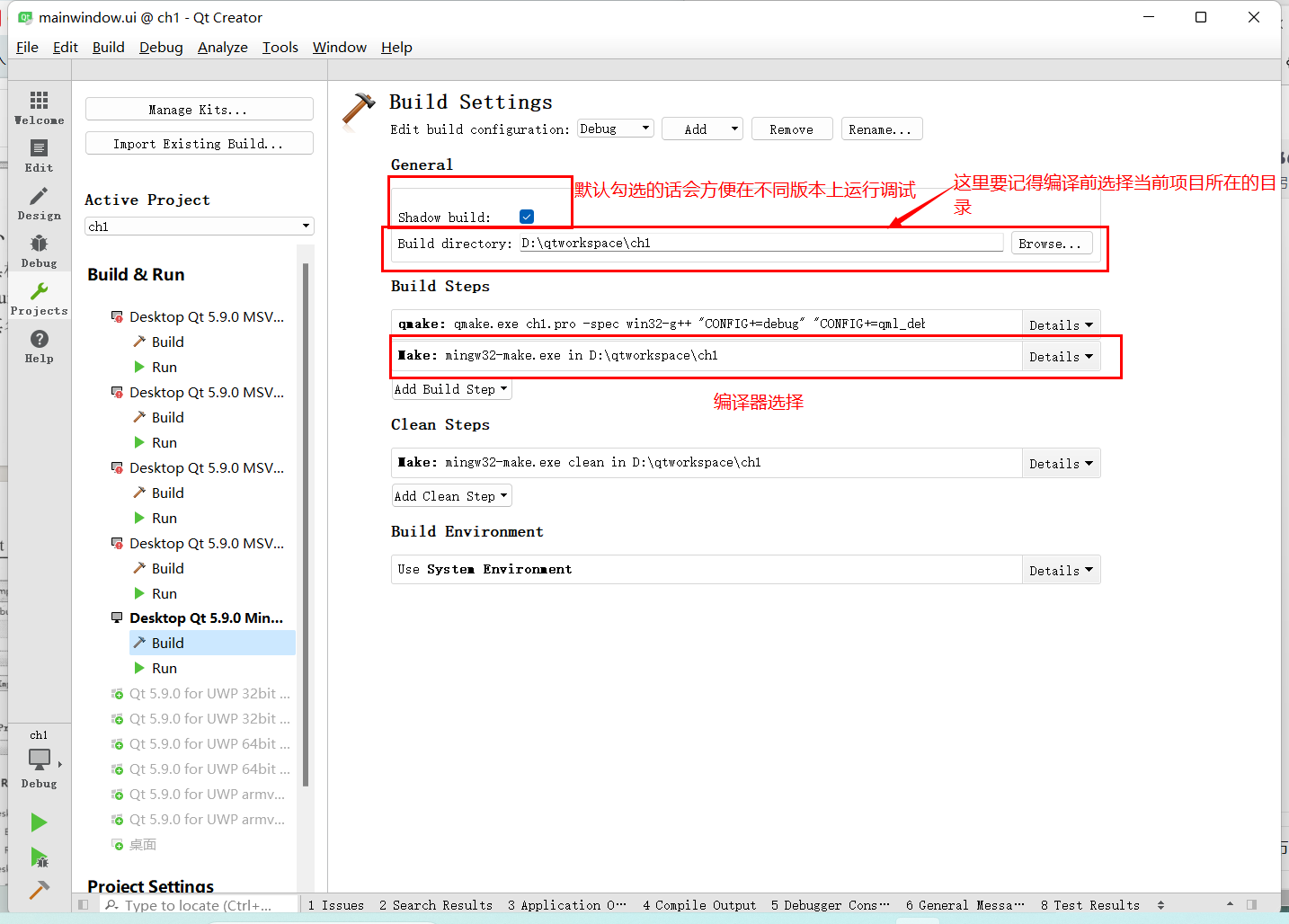Screen dimensions: 1289x924
Task: Open the Analyze menu
Action: [223, 48]
